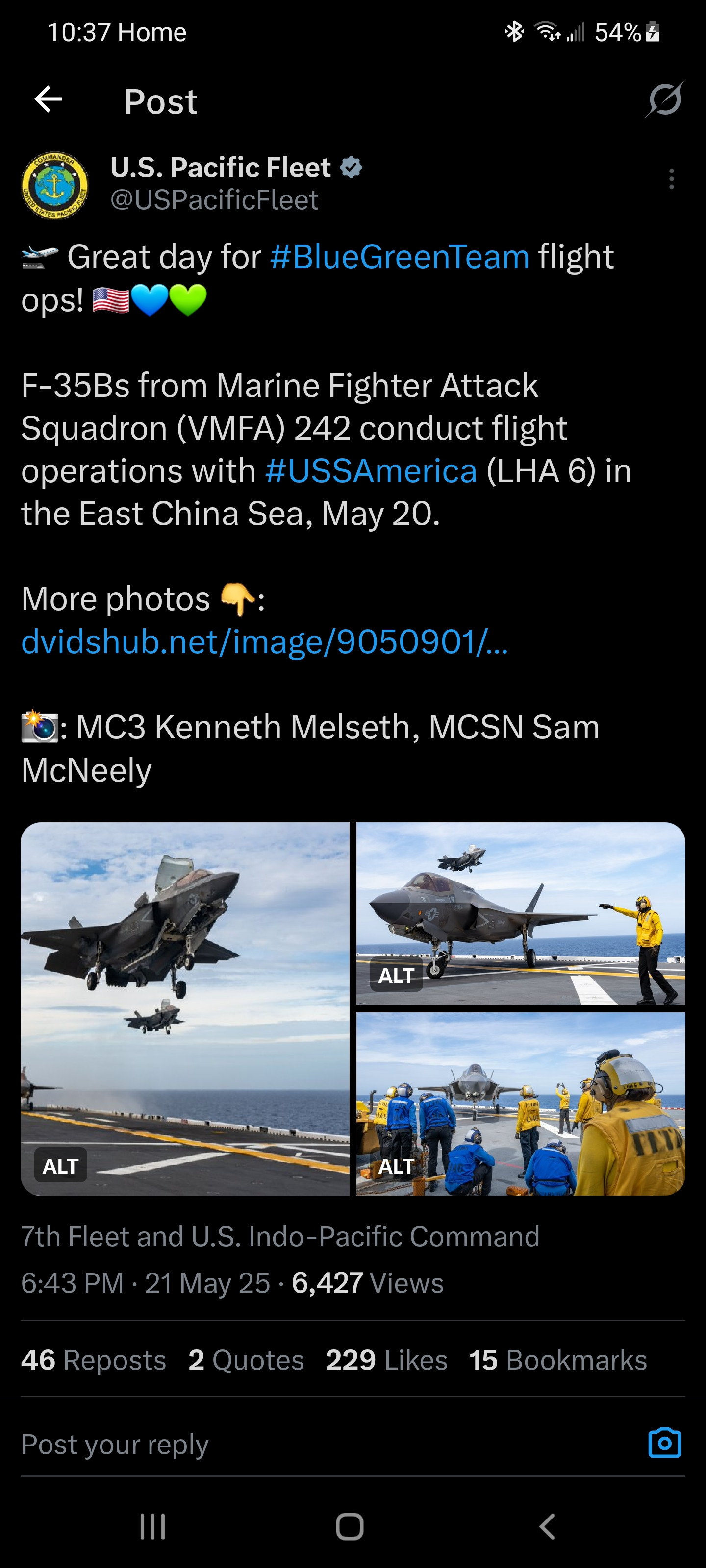Open the dvidshub.net image link

tap(264, 641)
